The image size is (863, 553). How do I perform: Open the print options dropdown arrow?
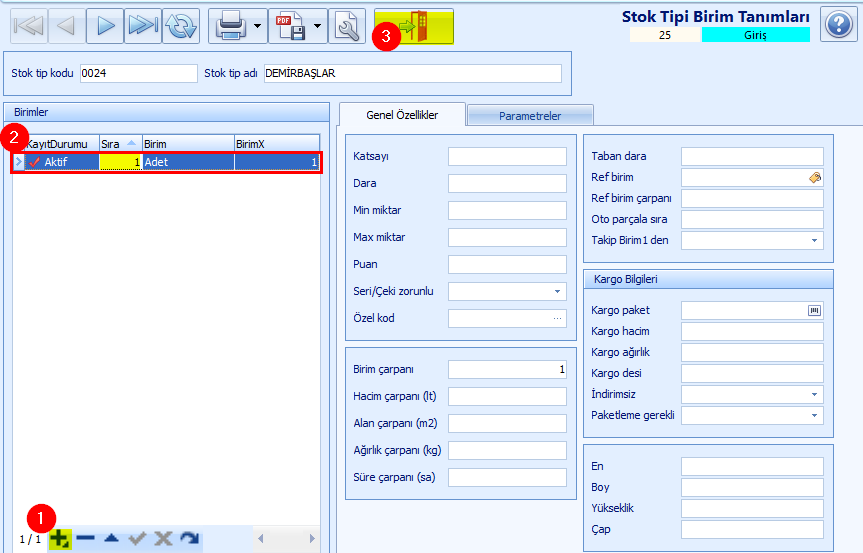point(259,27)
